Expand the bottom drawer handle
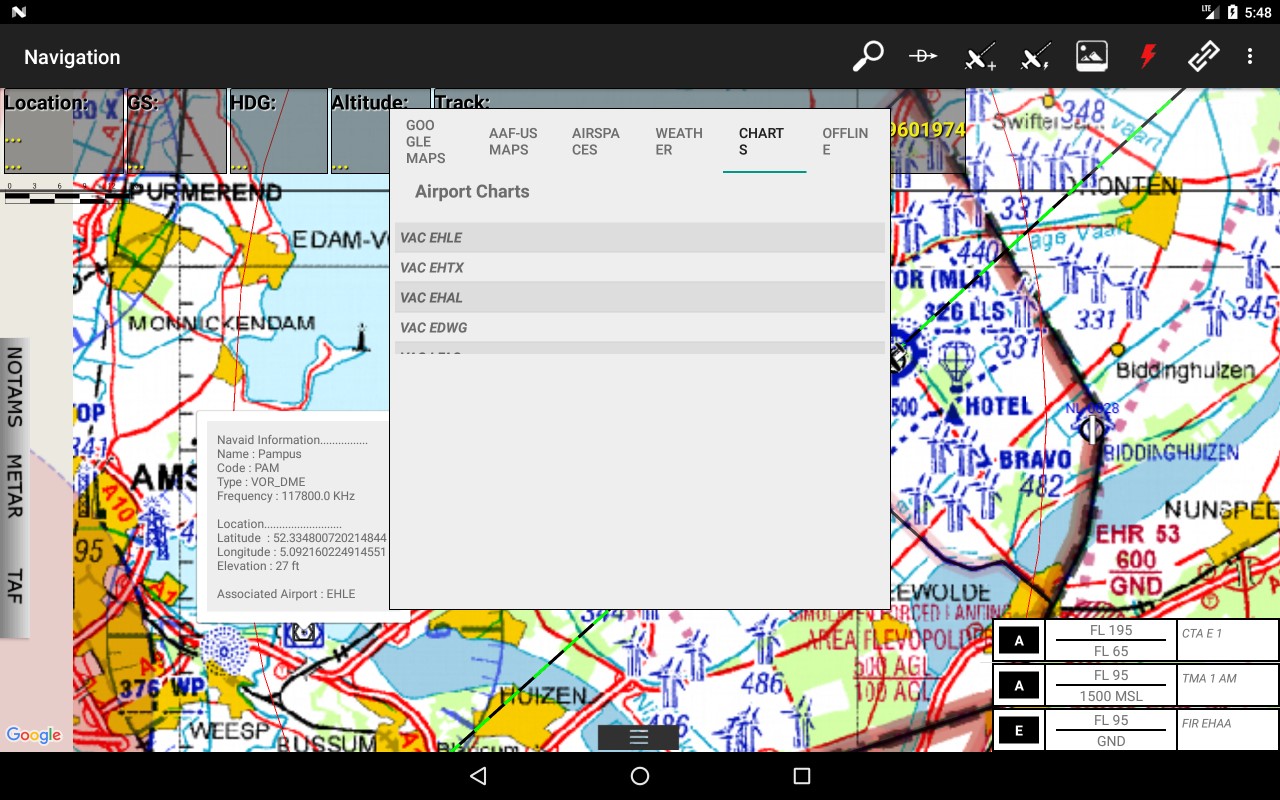This screenshot has width=1280, height=800. tap(638, 737)
